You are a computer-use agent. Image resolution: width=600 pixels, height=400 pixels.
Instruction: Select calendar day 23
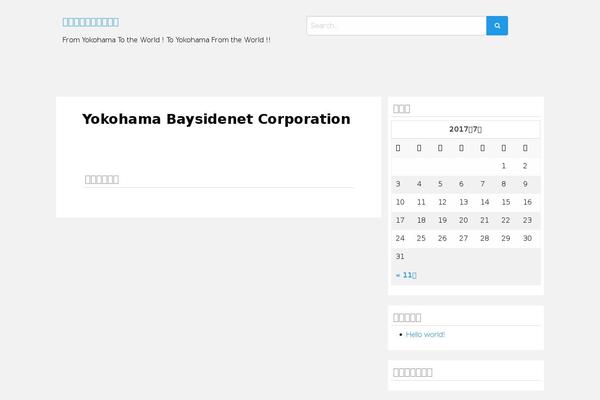527,220
